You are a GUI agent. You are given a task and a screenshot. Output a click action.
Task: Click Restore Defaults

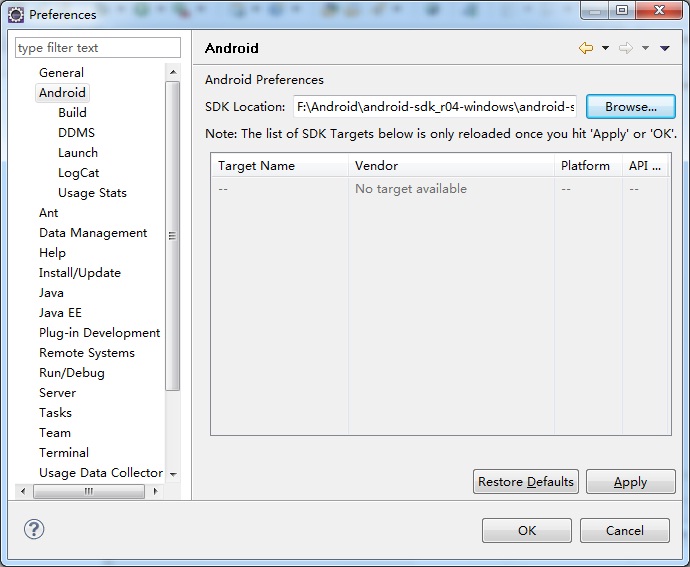point(525,482)
